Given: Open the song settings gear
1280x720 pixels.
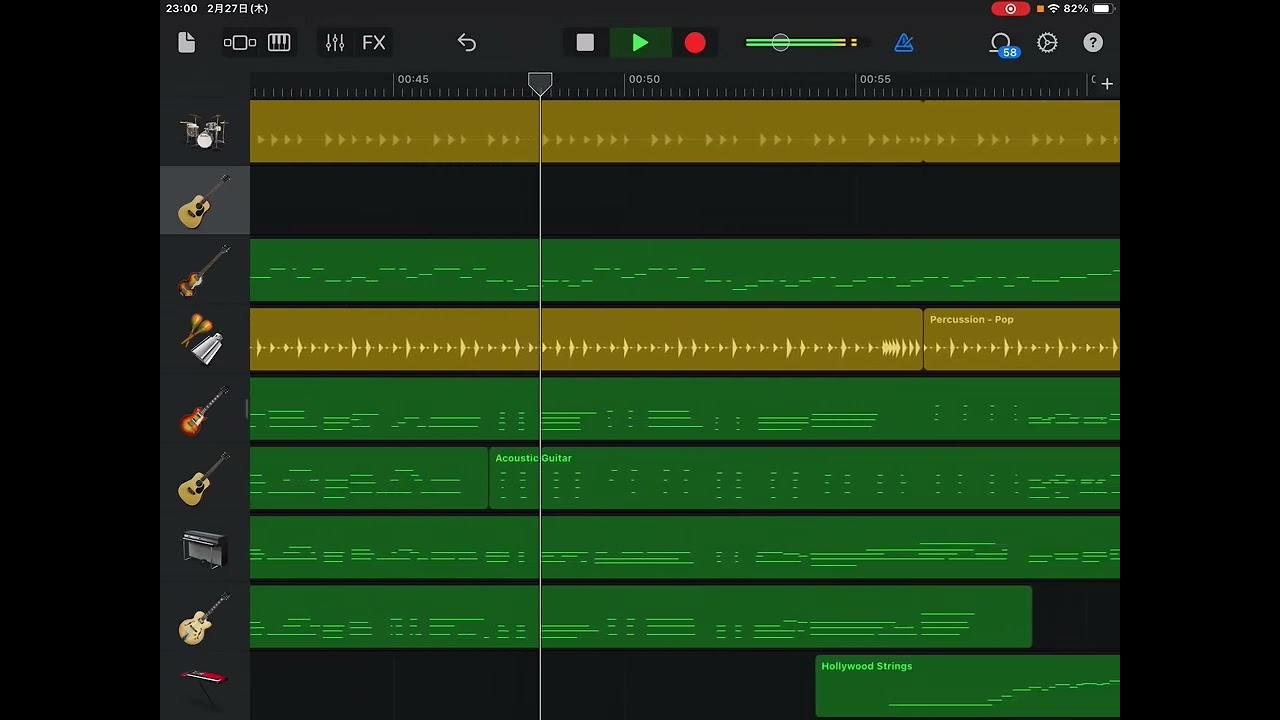Looking at the screenshot, I should tap(1047, 43).
